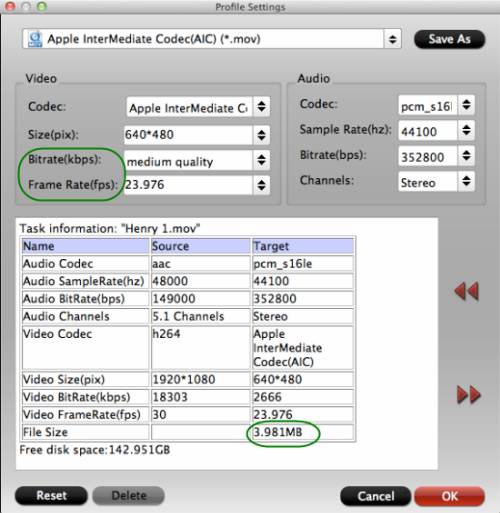
Task: Click the grayed Delete button
Action: pos(129,496)
